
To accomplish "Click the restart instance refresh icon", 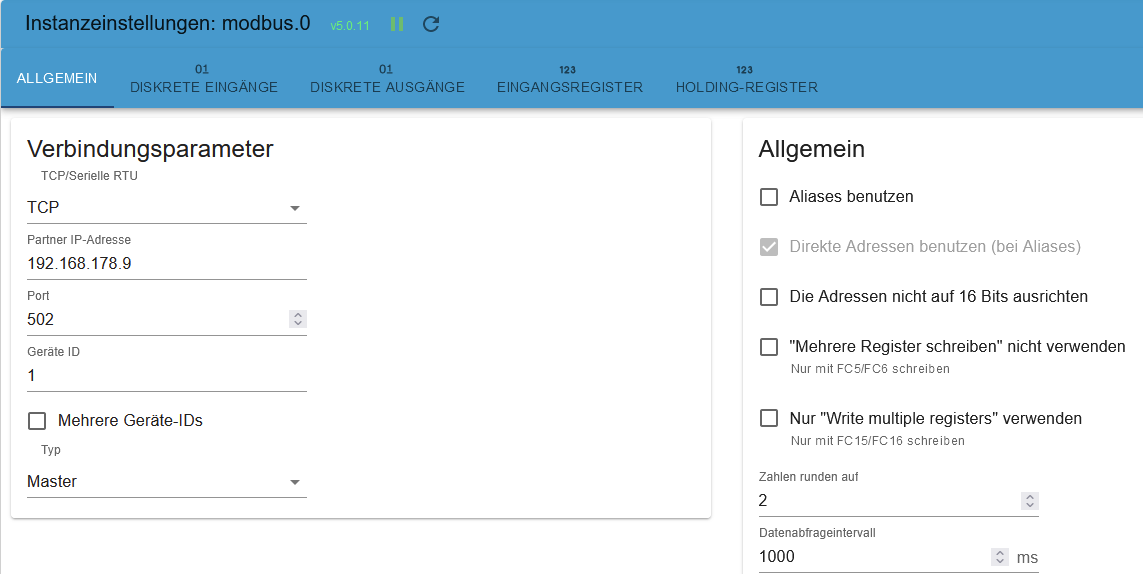I will coord(431,24).
